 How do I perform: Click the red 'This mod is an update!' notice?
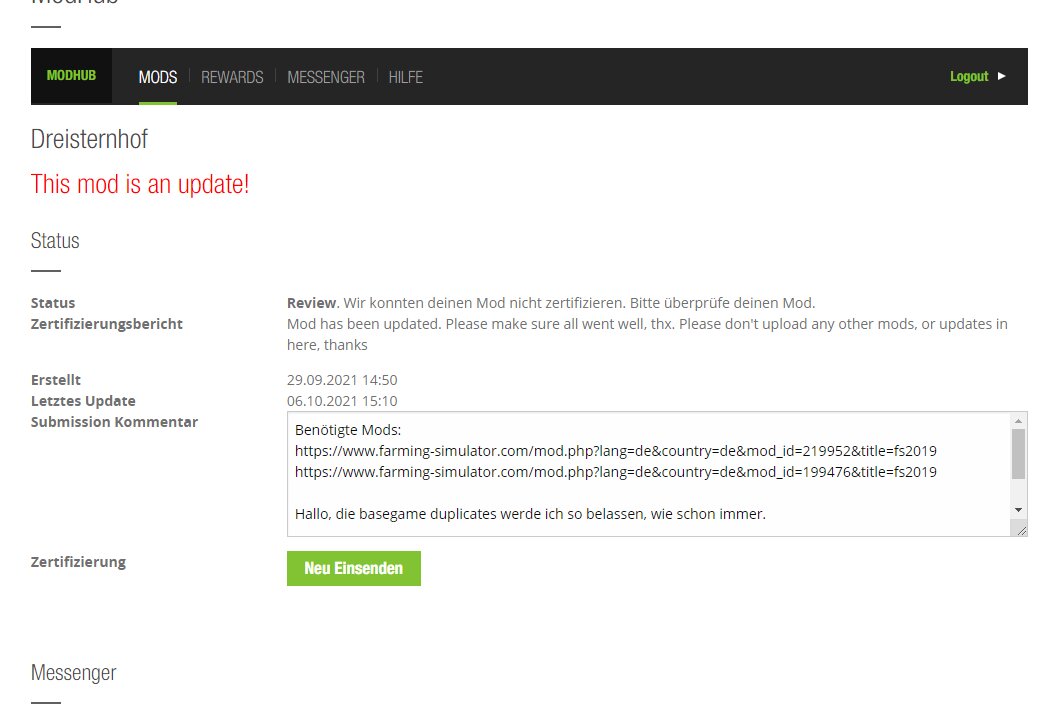click(x=140, y=184)
